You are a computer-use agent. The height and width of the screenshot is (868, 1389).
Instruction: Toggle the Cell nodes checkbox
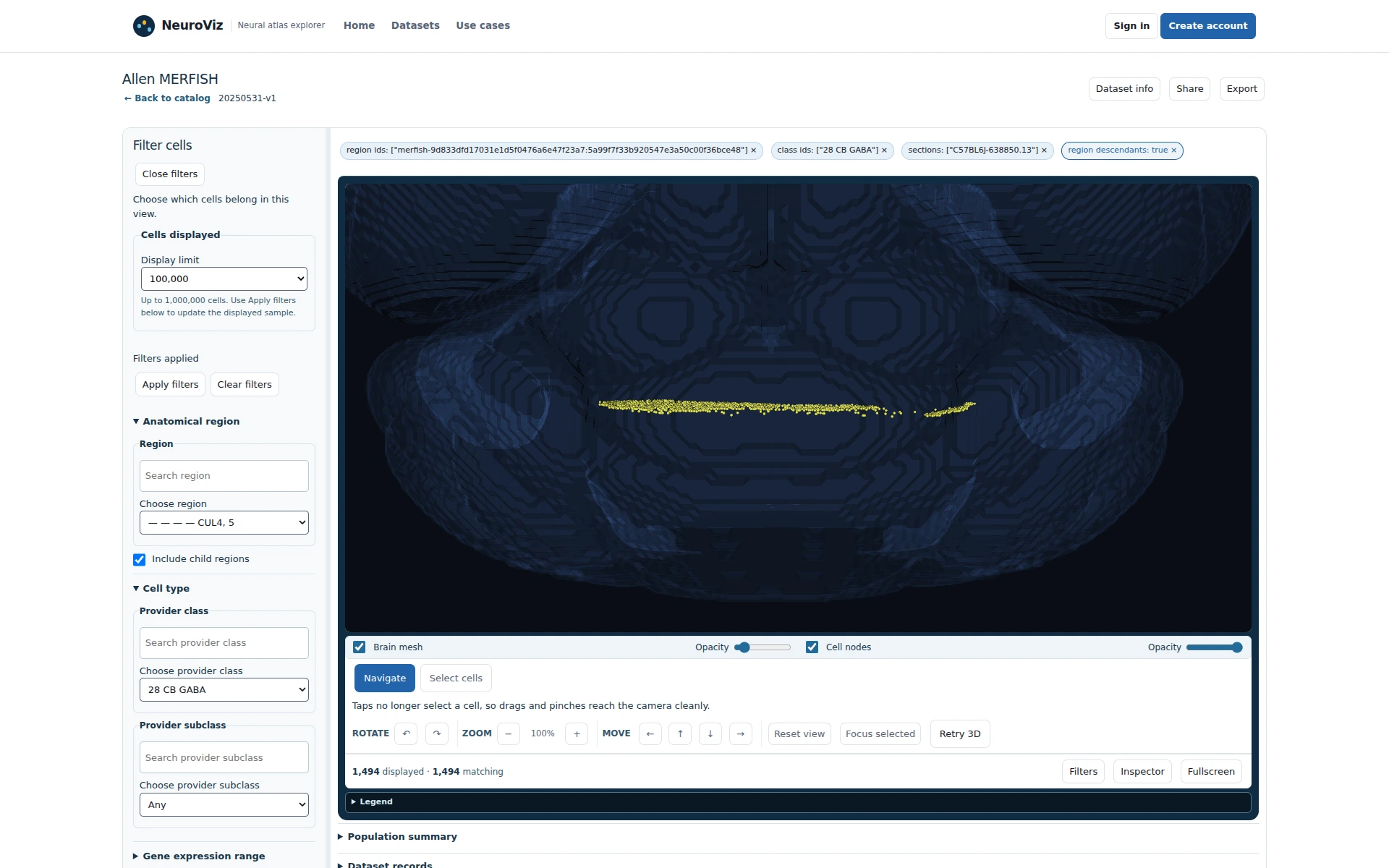pos(812,647)
